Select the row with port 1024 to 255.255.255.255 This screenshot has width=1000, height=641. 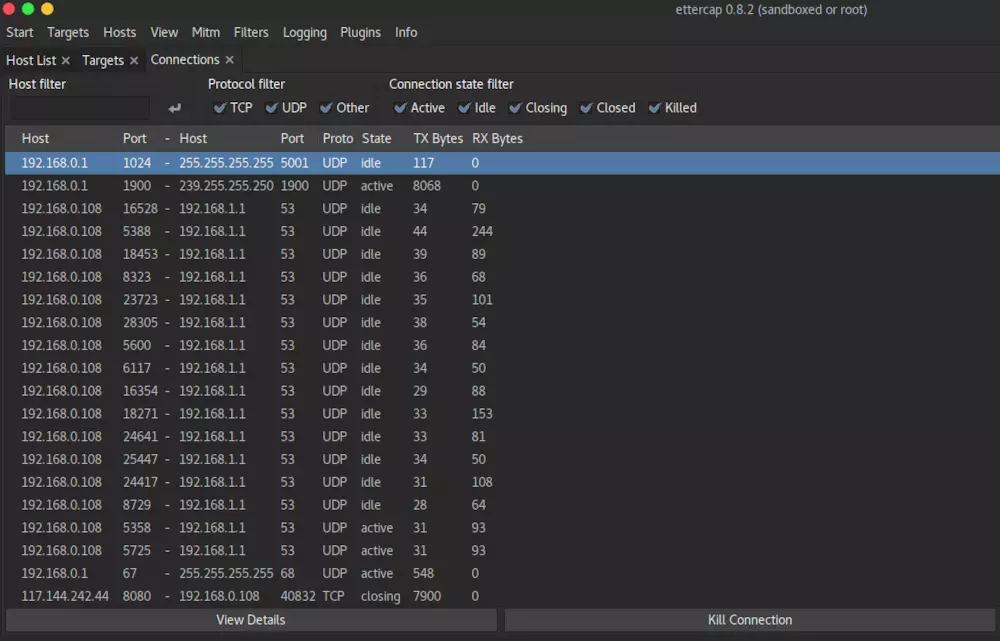point(503,163)
